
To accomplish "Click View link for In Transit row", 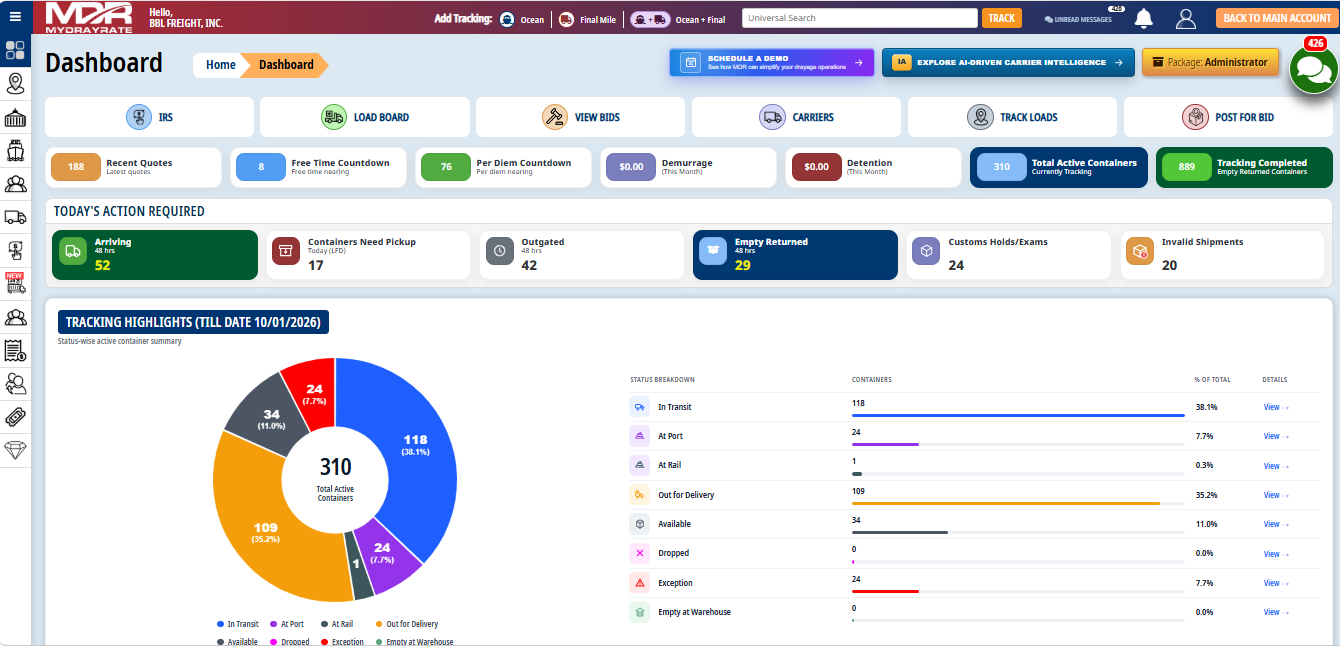I will point(1275,407).
